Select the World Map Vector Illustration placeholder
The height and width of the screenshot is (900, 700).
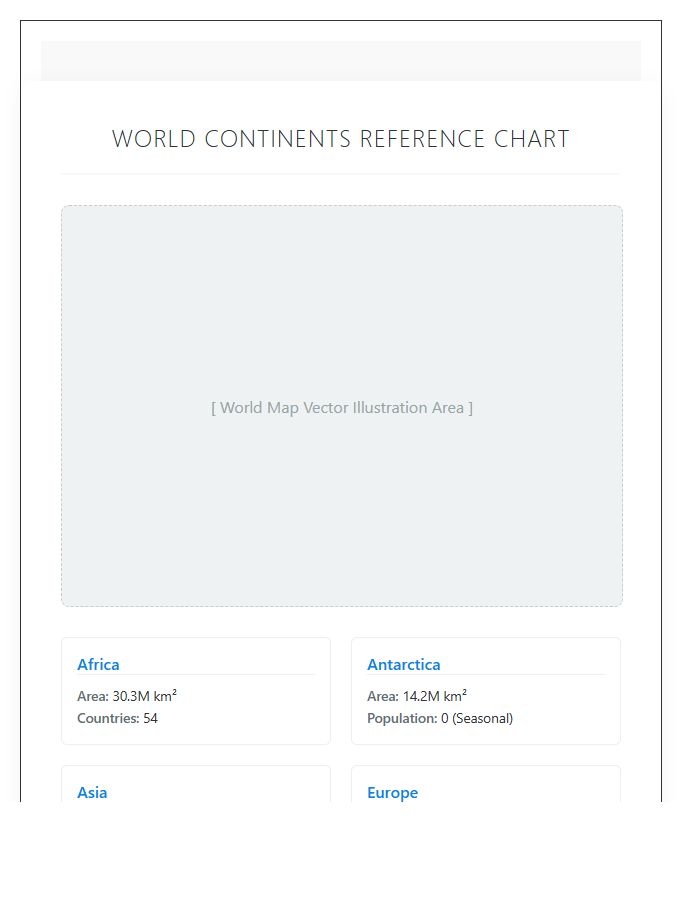[x=342, y=406]
